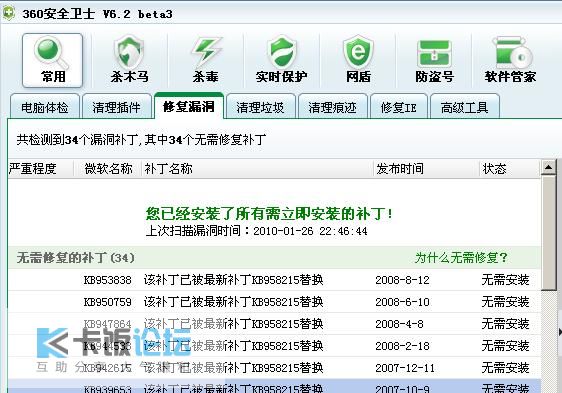Switch to the 清理痕迹 tab

tap(333, 106)
